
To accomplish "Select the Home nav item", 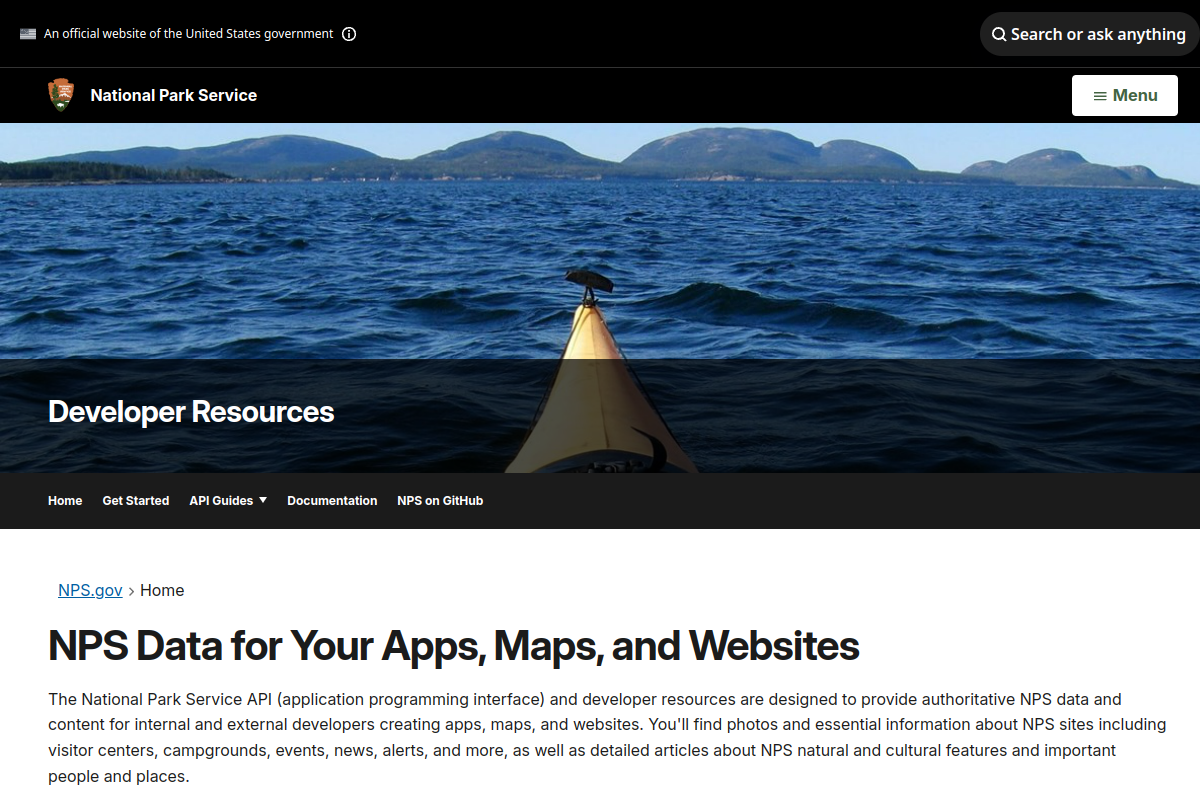I will 65,501.
